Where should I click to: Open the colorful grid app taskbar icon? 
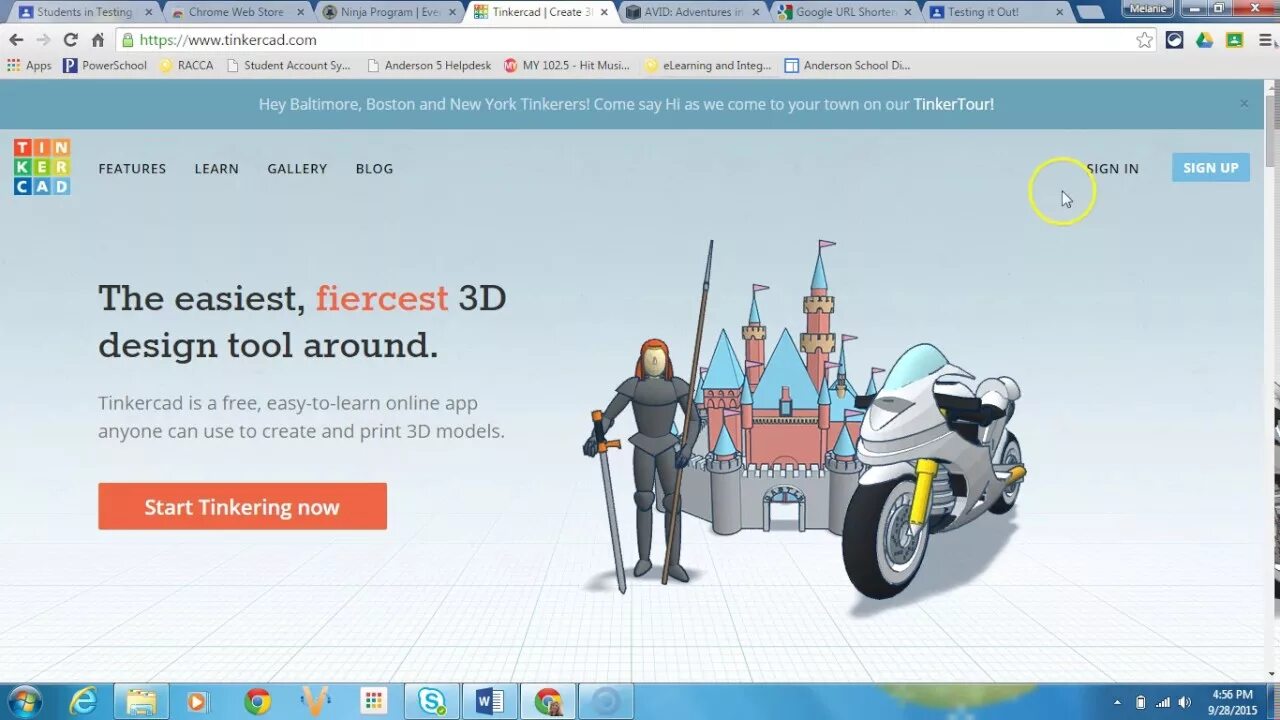pyautogui.click(x=373, y=701)
